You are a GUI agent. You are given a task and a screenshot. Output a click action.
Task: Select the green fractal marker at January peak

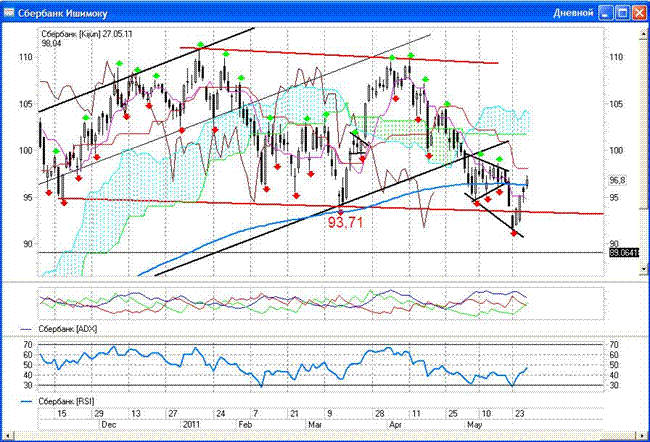pos(201,44)
